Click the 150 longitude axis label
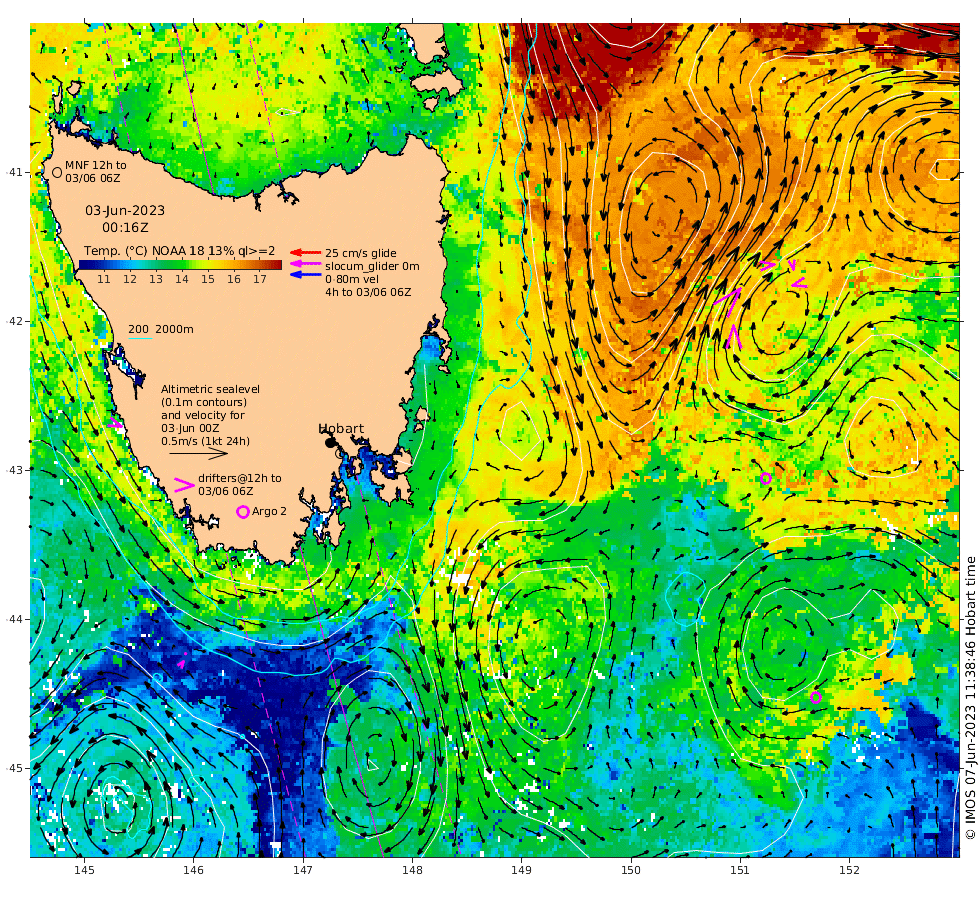The width and height of the screenshot is (980, 900). coord(631,870)
